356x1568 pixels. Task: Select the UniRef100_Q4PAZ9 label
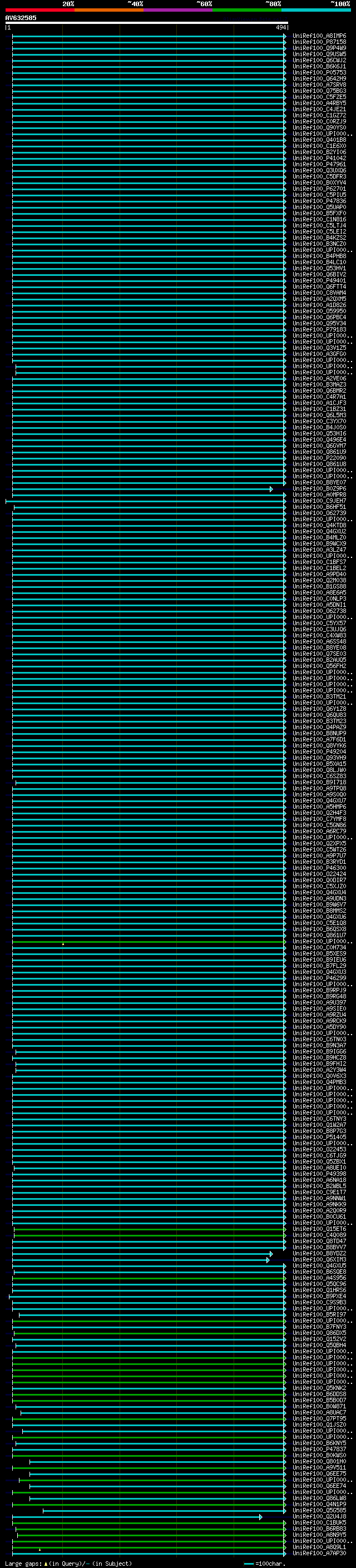[319, 728]
